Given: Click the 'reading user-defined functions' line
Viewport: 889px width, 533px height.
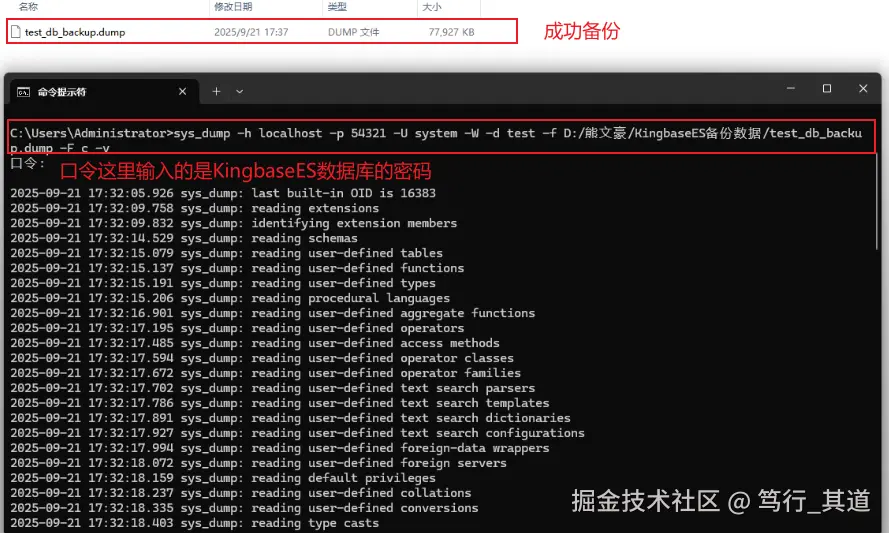Looking at the screenshot, I should click(237, 268).
